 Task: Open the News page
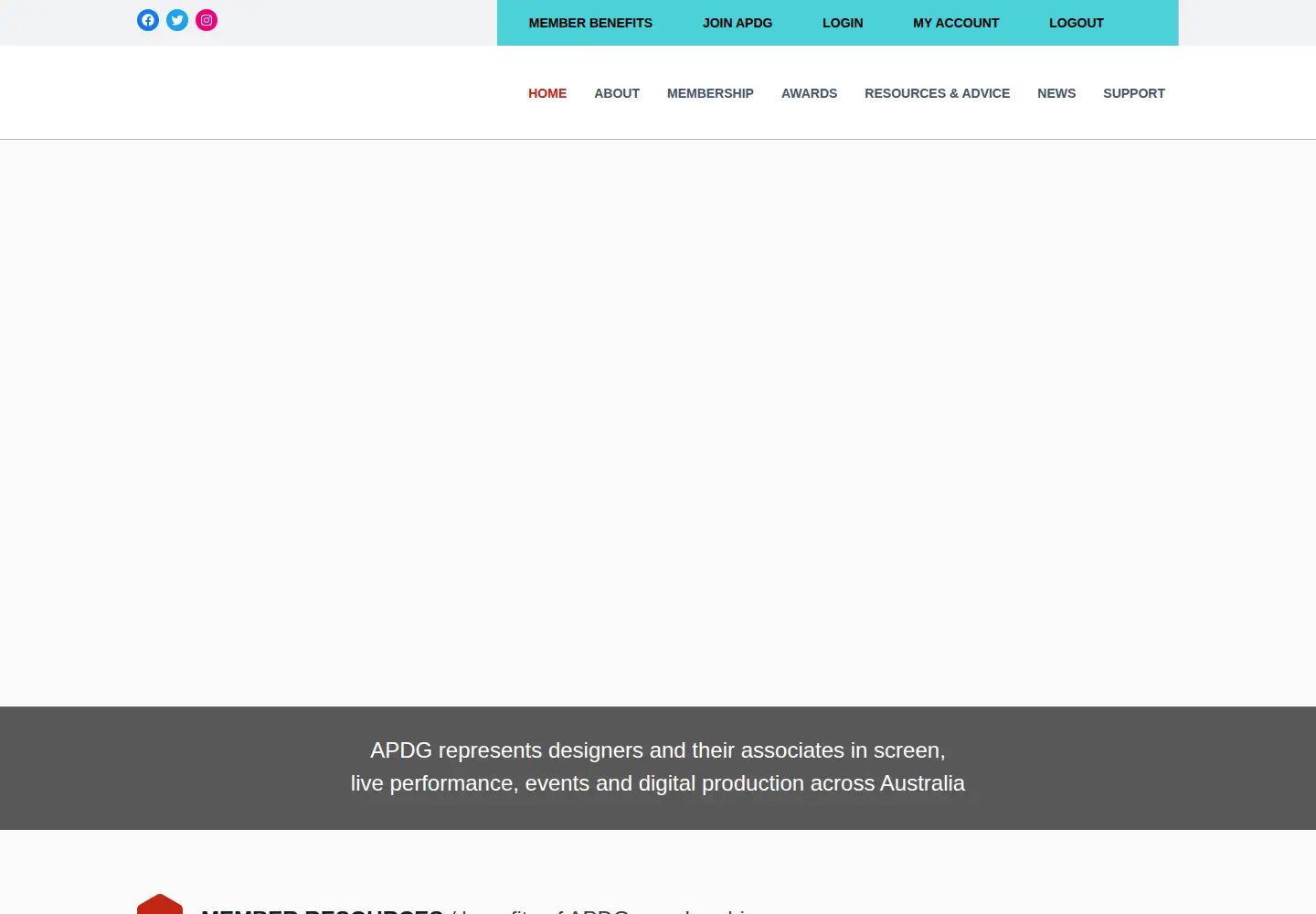pyautogui.click(x=1056, y=93)
